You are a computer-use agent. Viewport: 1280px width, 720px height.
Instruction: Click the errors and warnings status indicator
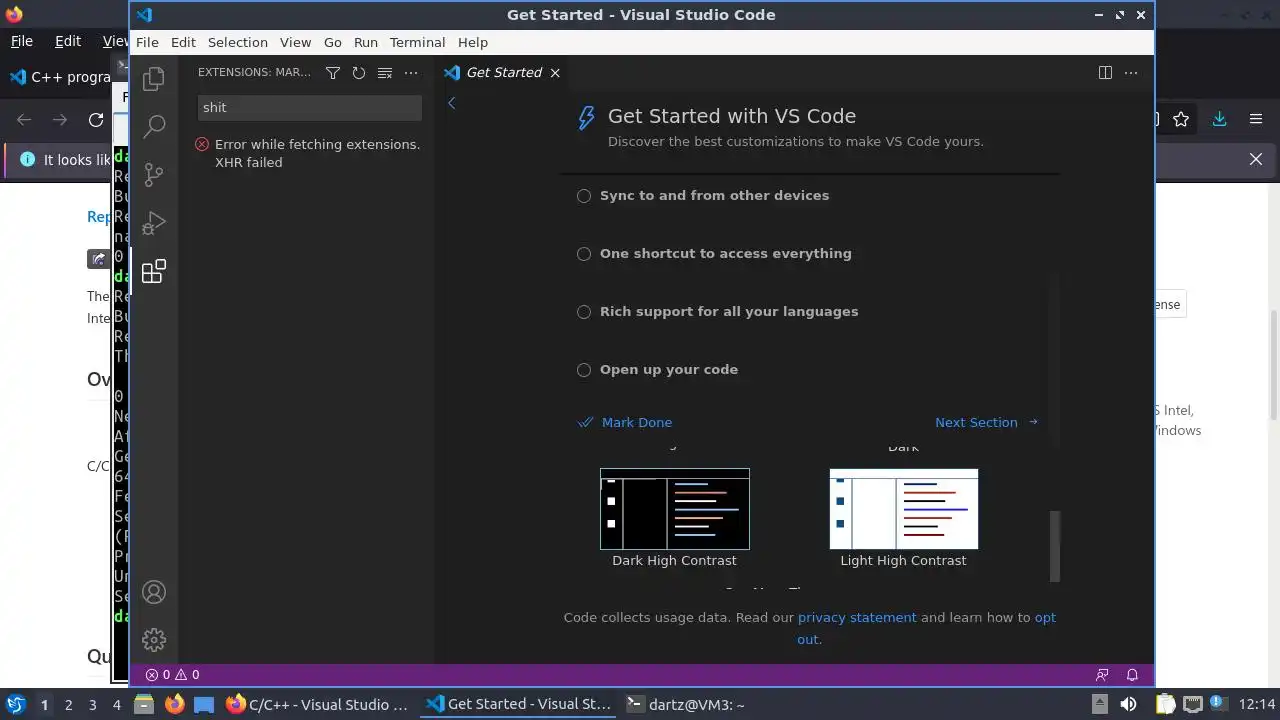[x=172, y=674]
